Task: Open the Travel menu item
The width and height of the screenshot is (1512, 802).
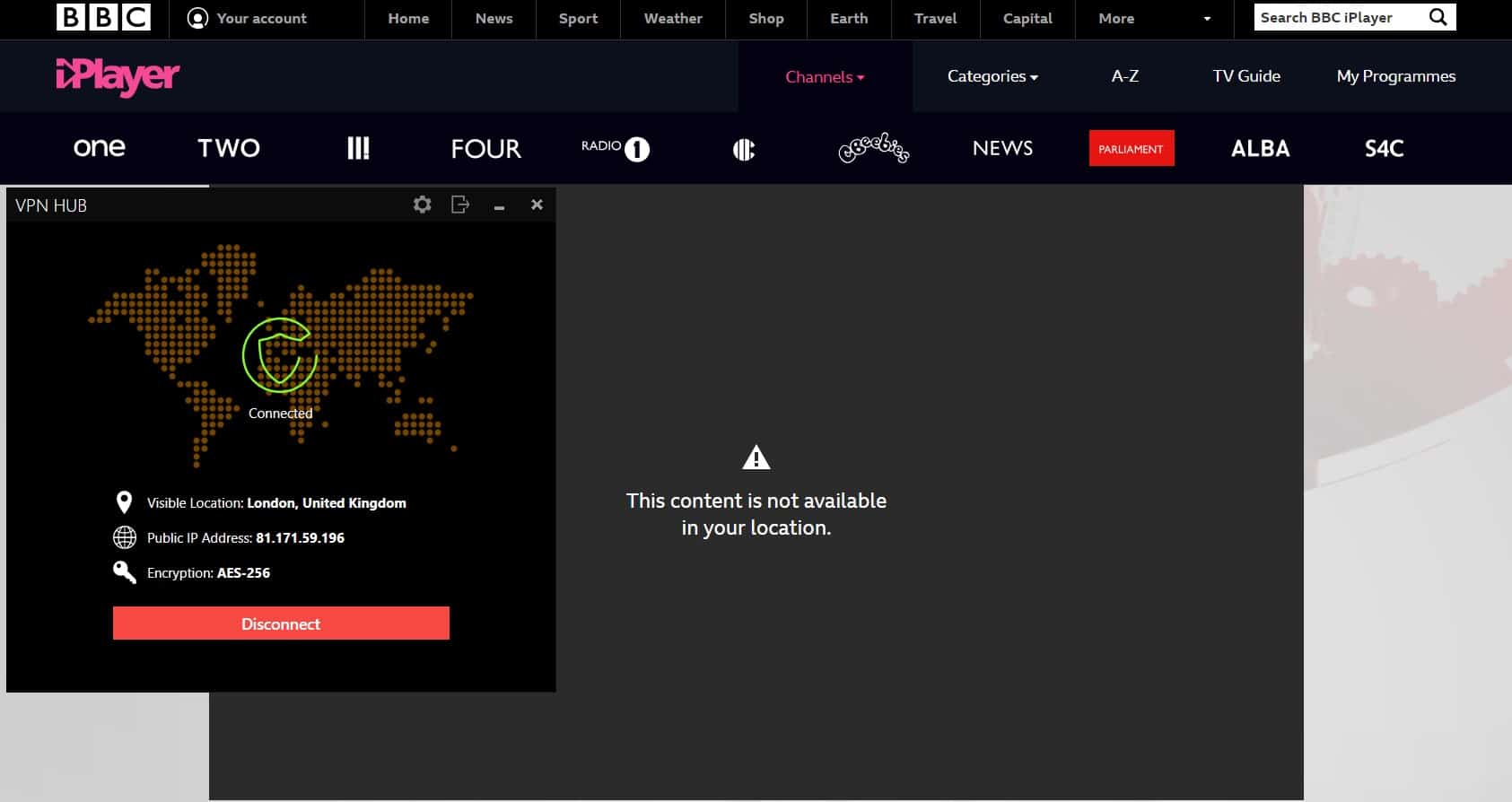Action: [936, 18]
